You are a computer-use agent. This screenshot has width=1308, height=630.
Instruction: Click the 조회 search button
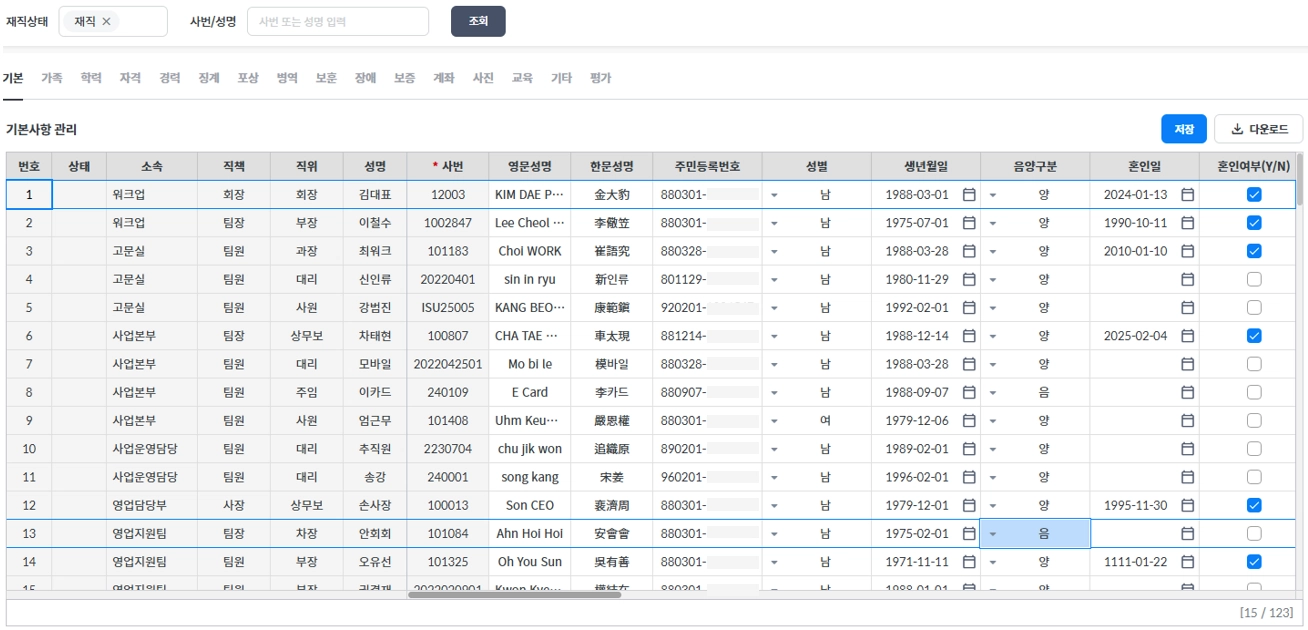coord(478,21)
